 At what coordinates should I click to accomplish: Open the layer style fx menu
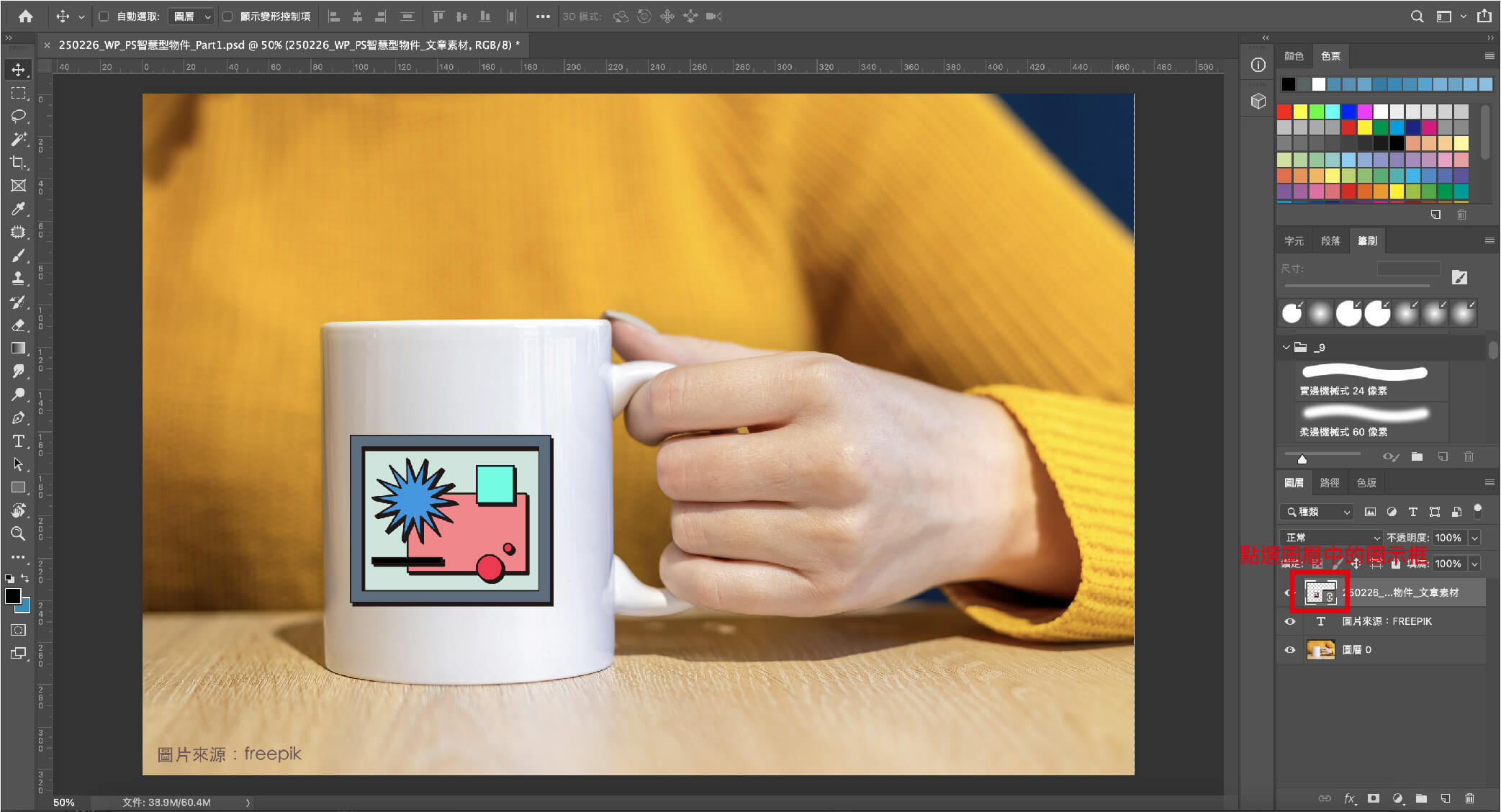(1350, 798)
